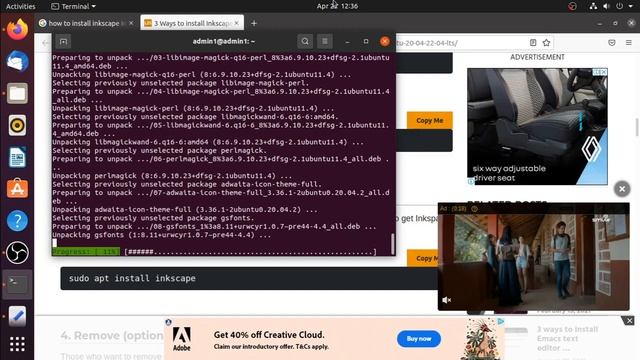Open the Activities overview
The image size is (640, 360).
point(20,6)
